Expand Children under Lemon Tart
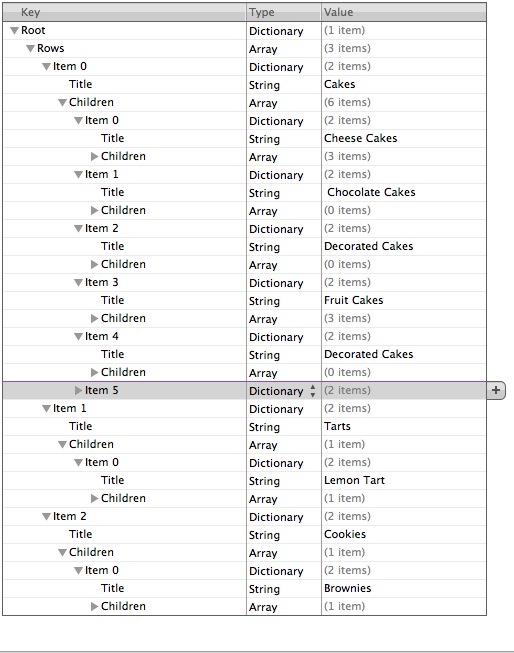 click(95, 498)
